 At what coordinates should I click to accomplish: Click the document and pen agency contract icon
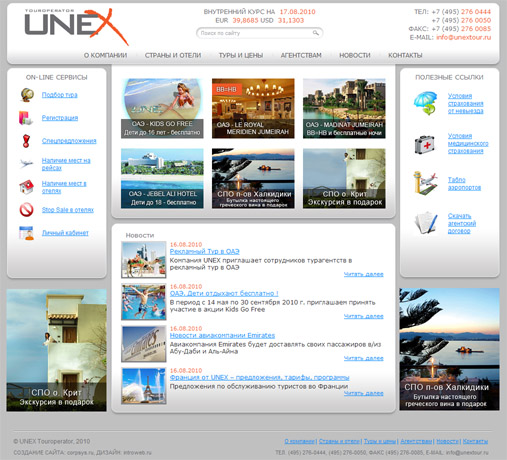(x=426, y=223)
